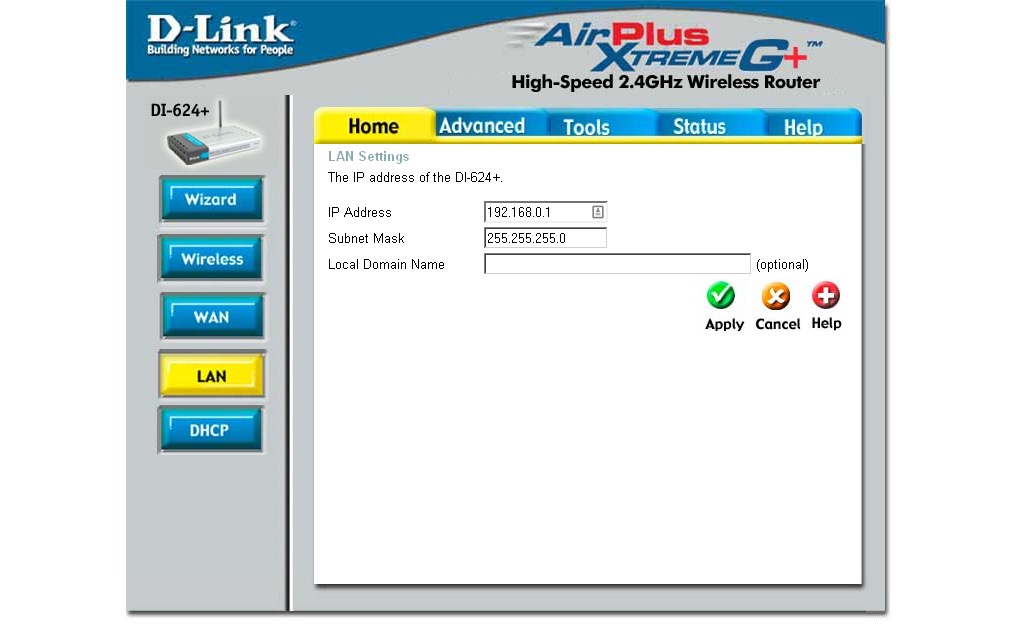
Task: Click the DI-624+ model label
Action: point(180,110)
